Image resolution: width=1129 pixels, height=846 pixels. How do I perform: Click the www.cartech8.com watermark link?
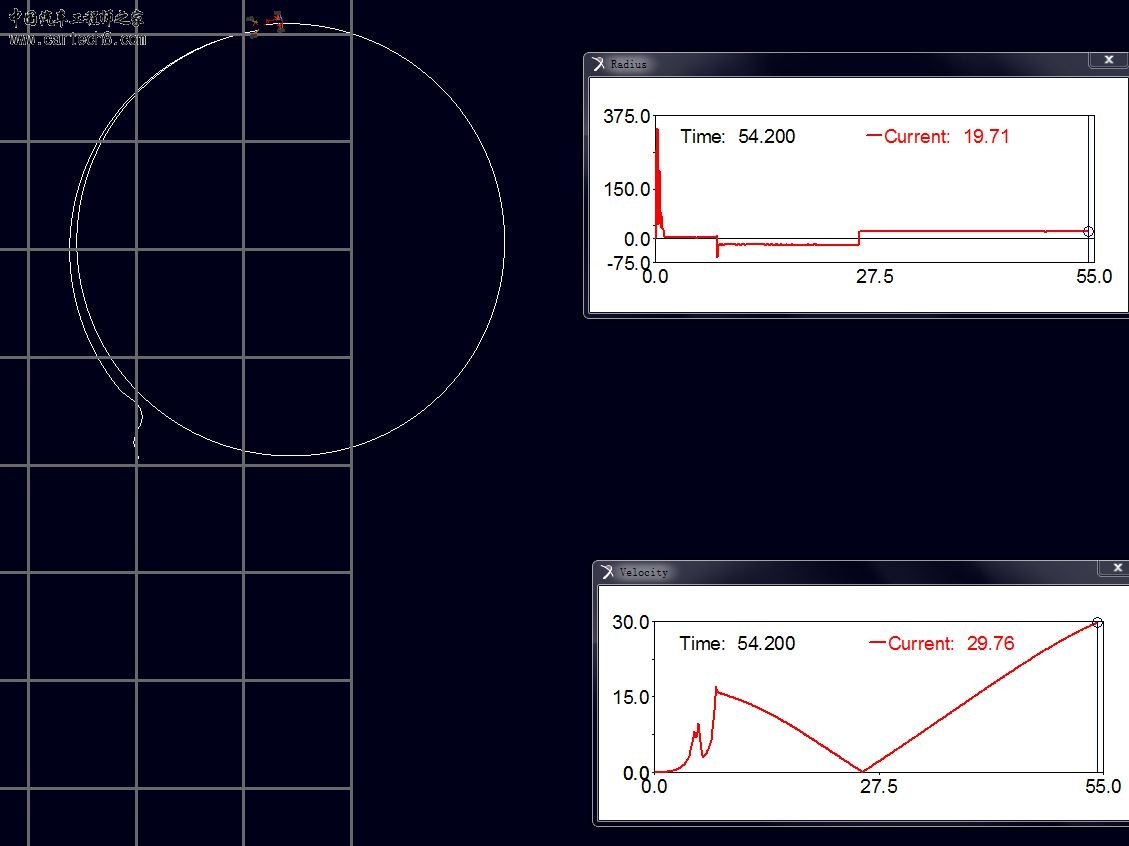point(78,40)
